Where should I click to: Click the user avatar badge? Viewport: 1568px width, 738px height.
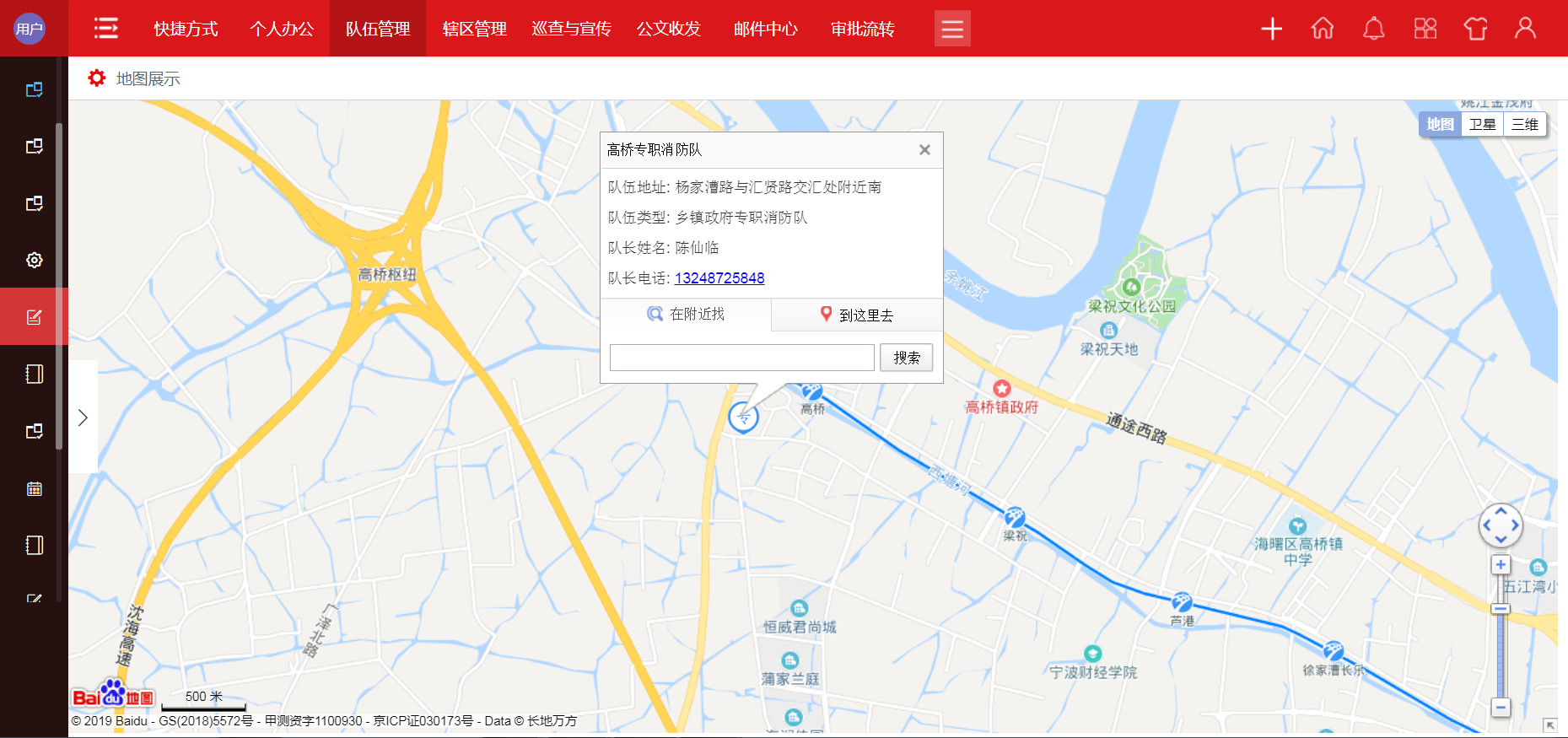tap(30, 29)
